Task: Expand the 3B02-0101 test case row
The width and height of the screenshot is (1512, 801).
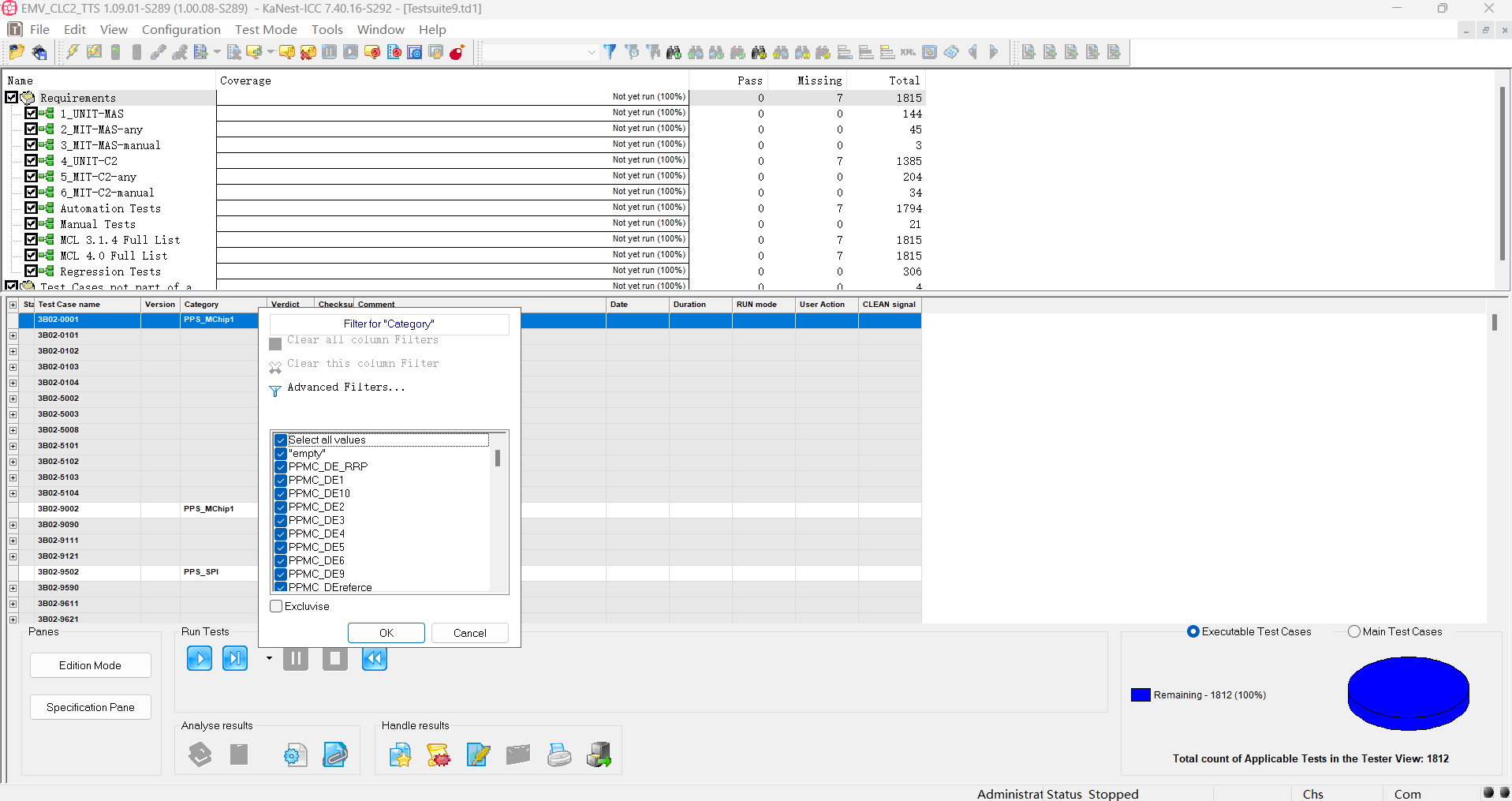Action: [13, 335]
